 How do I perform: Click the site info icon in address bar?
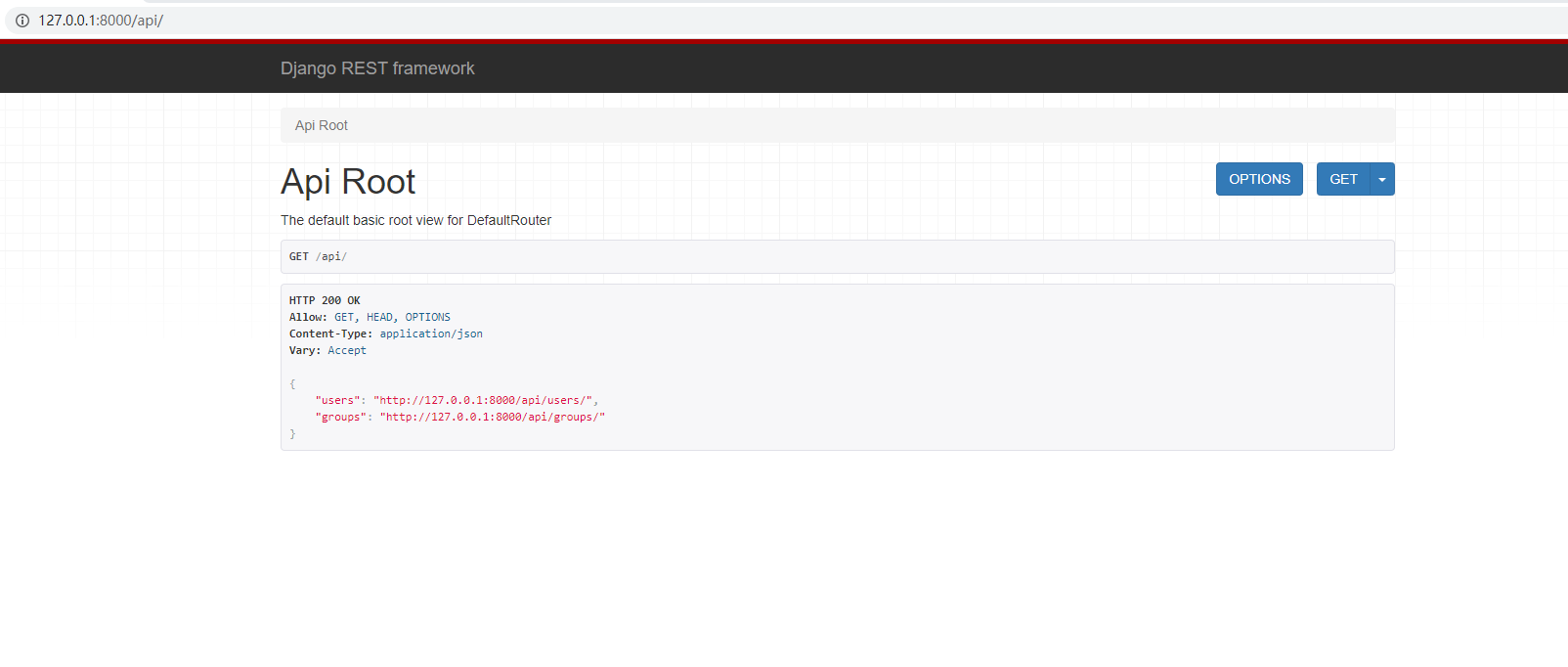[x=22, y=20]
